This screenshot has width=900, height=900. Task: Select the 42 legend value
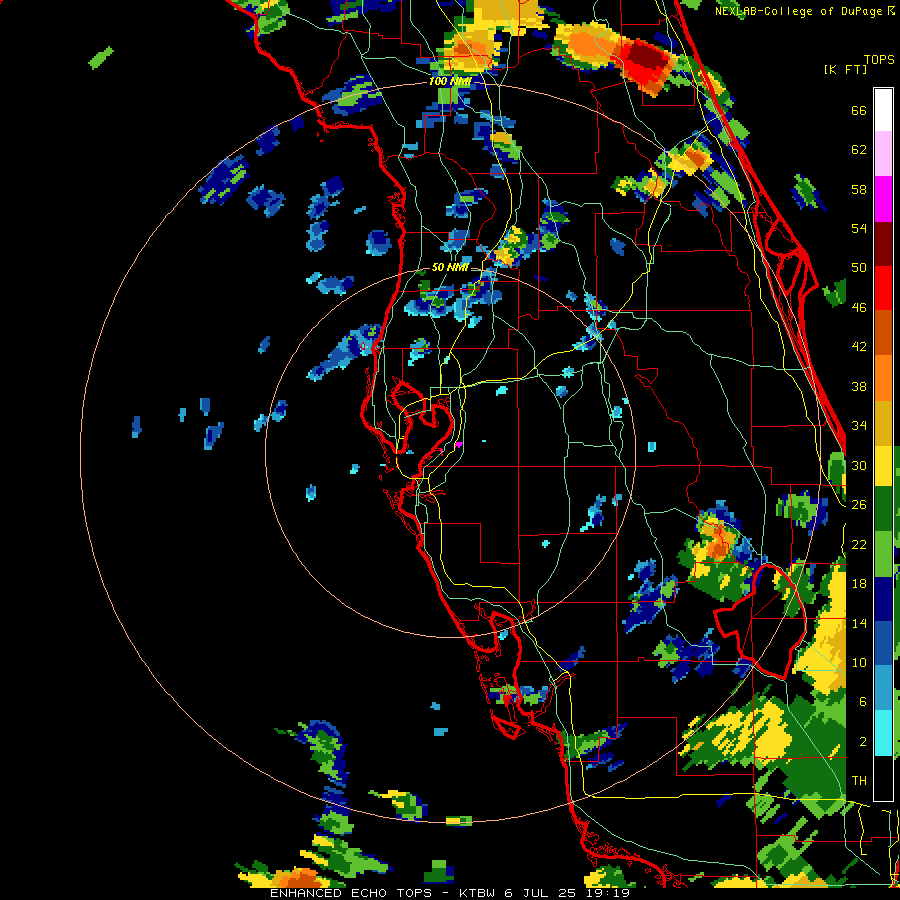[x=859, y=347]
